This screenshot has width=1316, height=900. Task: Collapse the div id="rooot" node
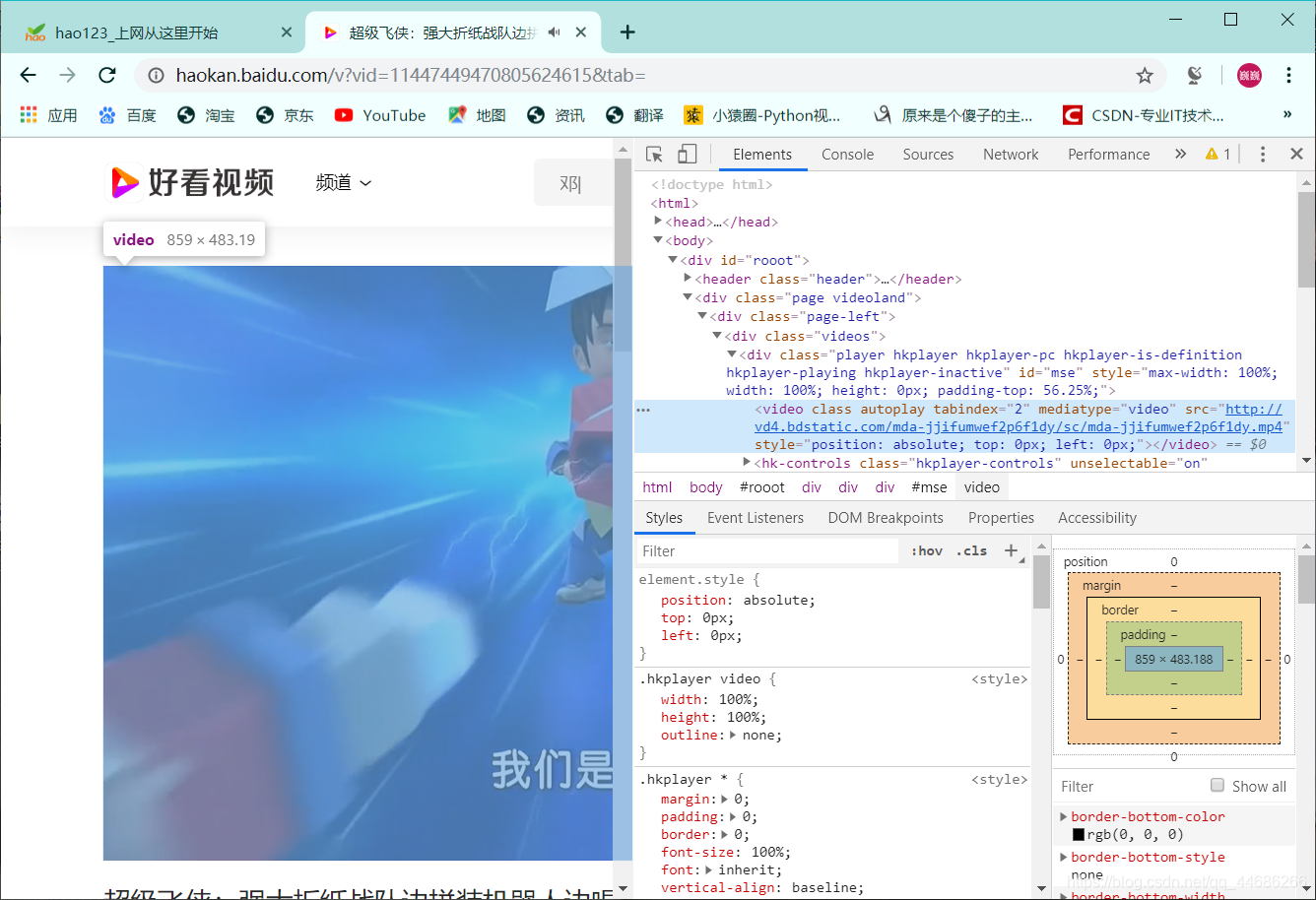(673, 260)
